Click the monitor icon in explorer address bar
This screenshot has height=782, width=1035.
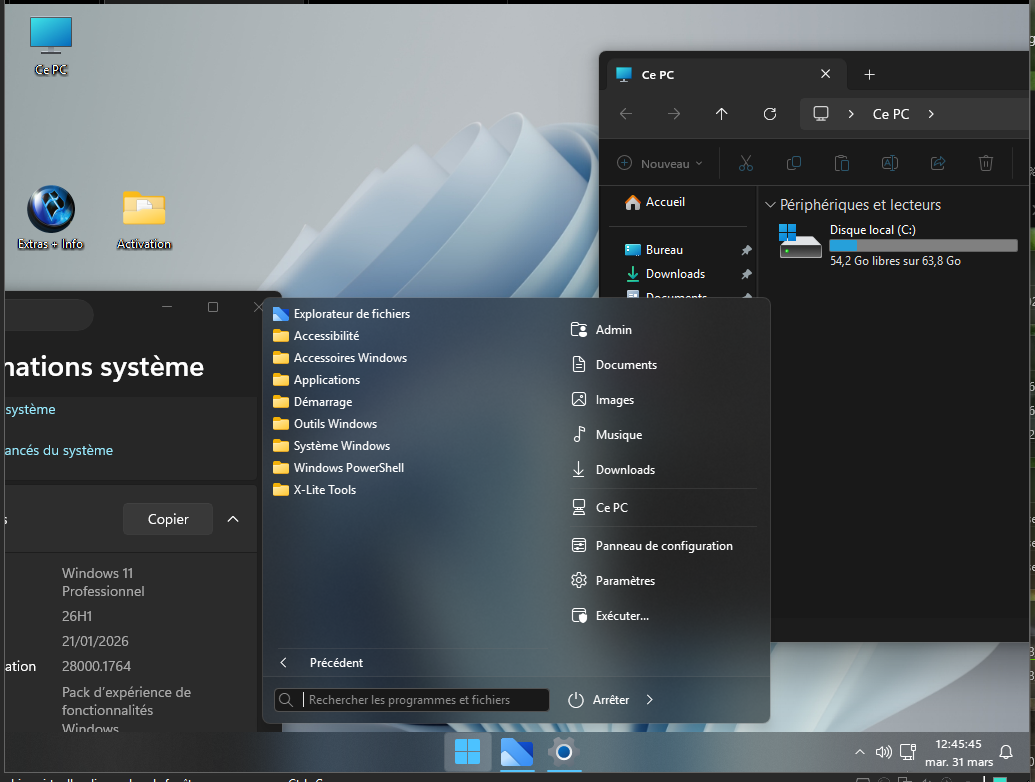coord(820,114)
